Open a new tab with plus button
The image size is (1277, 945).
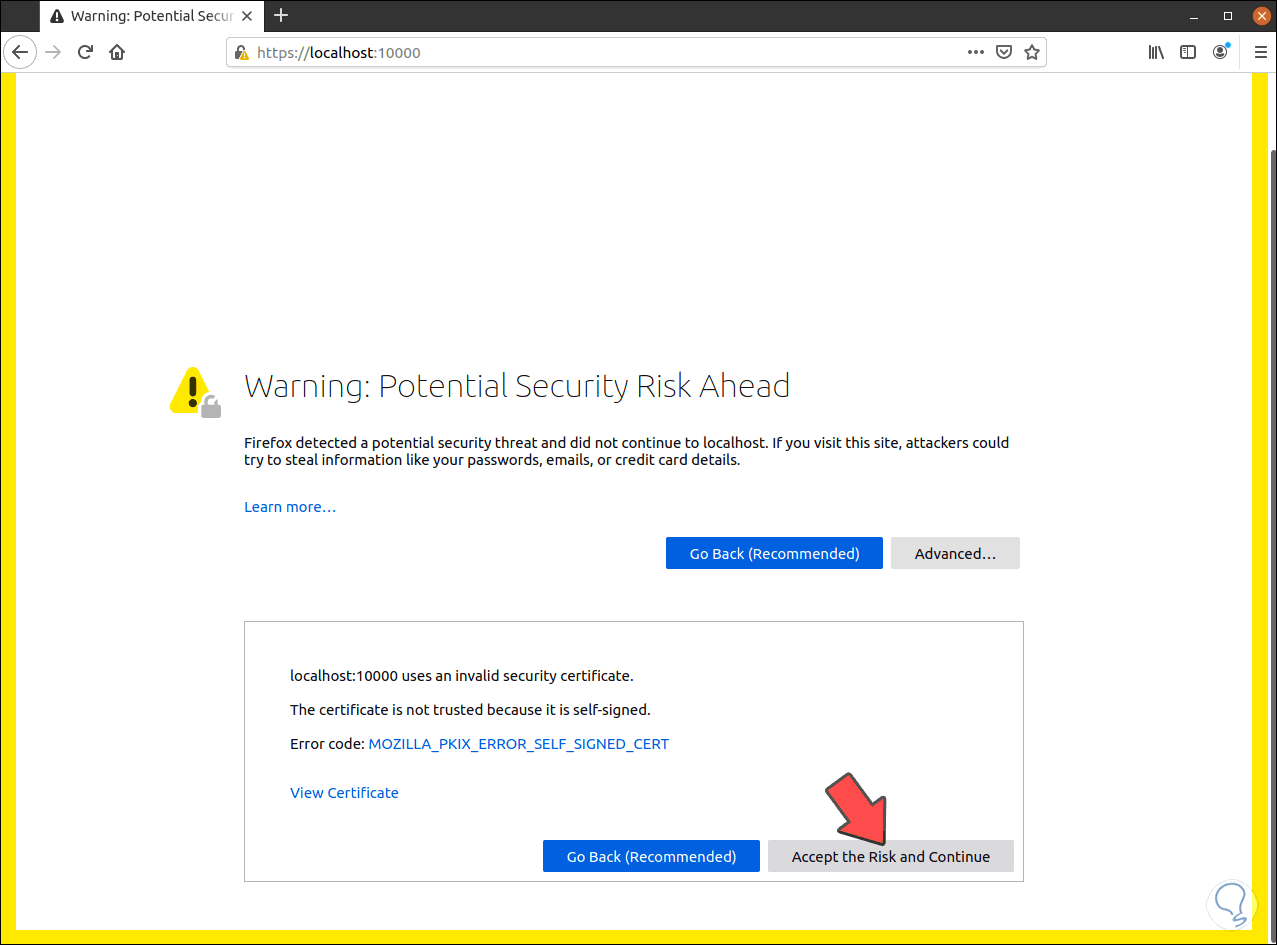click(281, 15)
